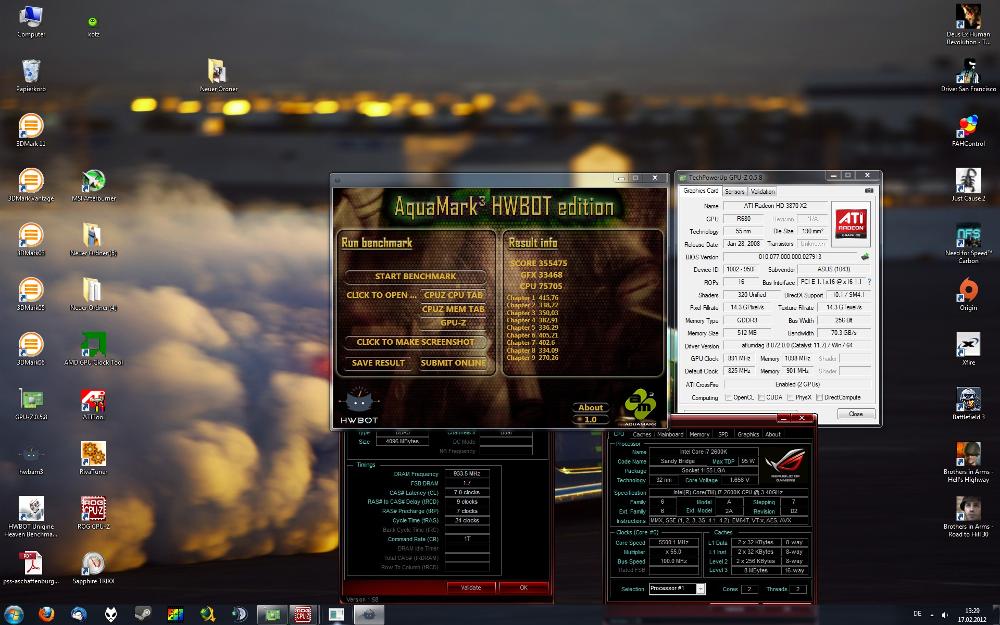This screenshot has width=1000, height=625.
Task: Toggle the CUDA checkbox in GPU-Z
Action: click(x=761, y=397)
